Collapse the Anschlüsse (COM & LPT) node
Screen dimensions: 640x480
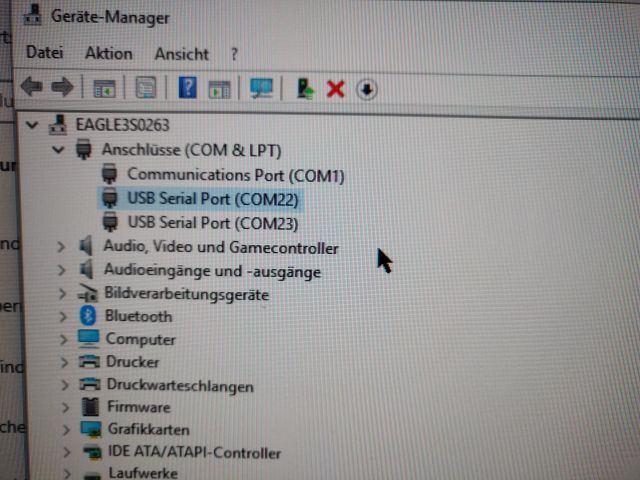pyautogui.click(x=58, y=150)
